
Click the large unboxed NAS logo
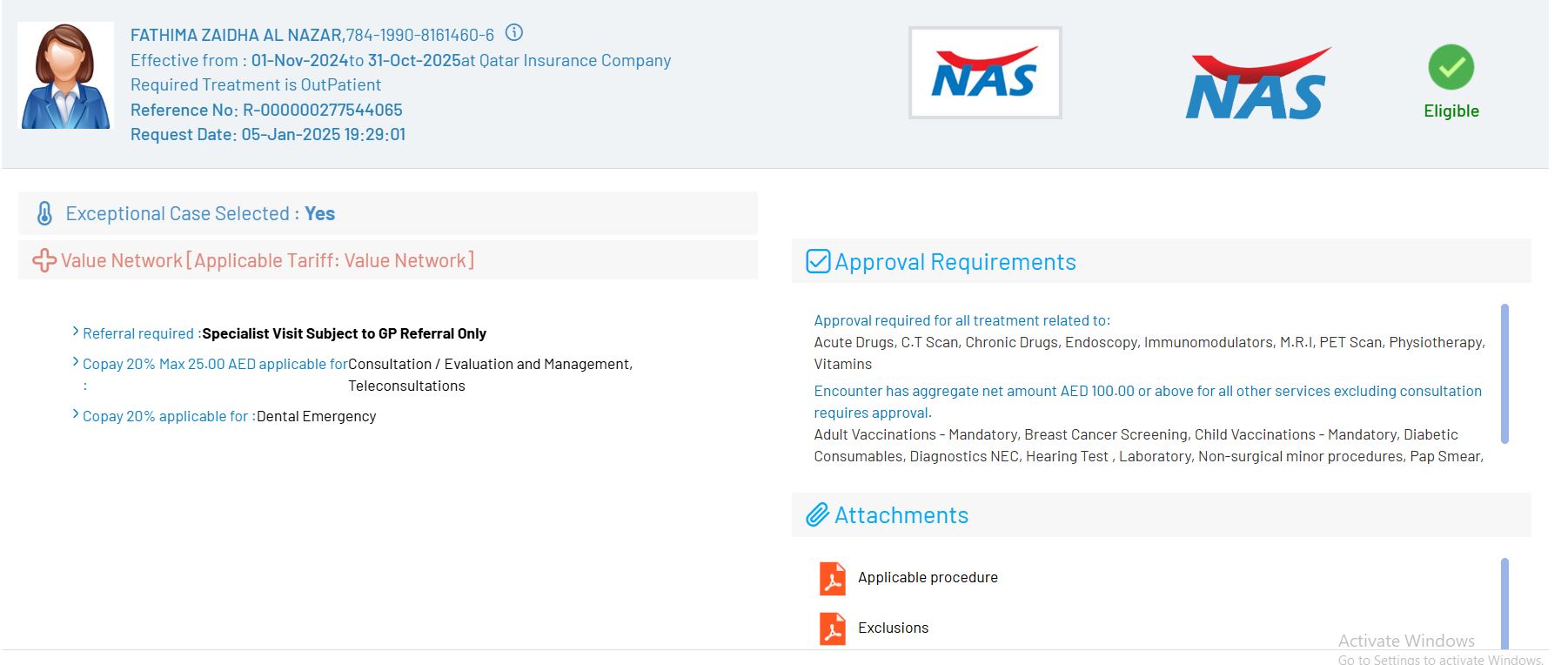(x=1257, y=84)
